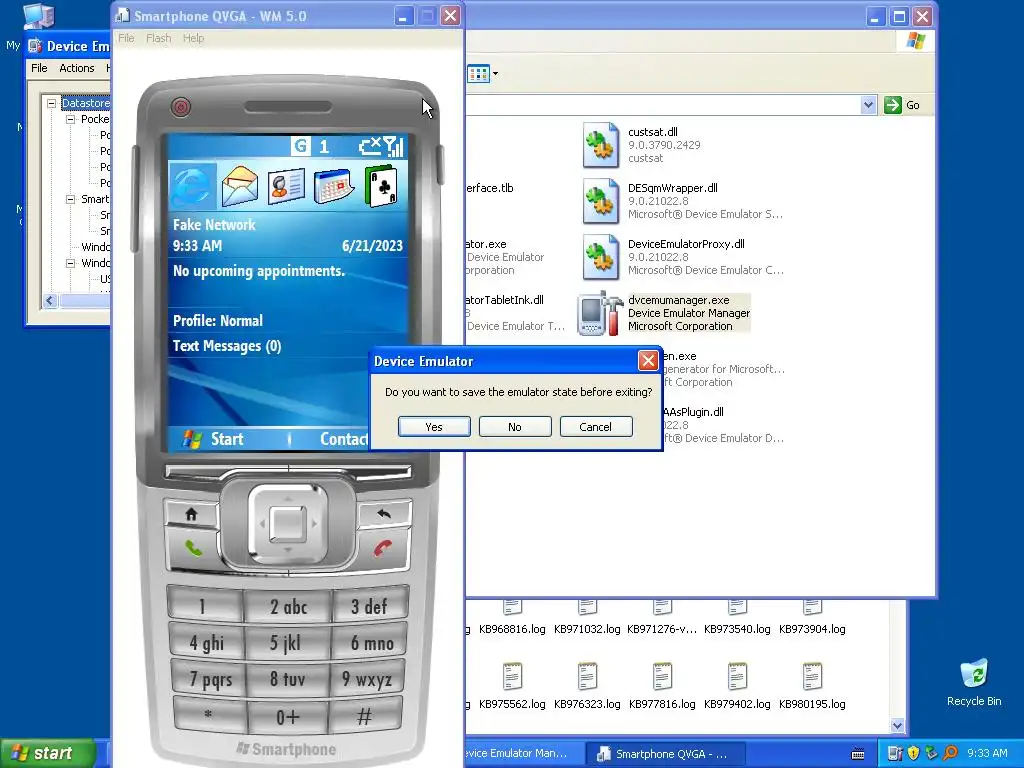The image size is (1024, 768).
Task: Tap keypad key 5 jkl
Action: [x=287, y=643]
